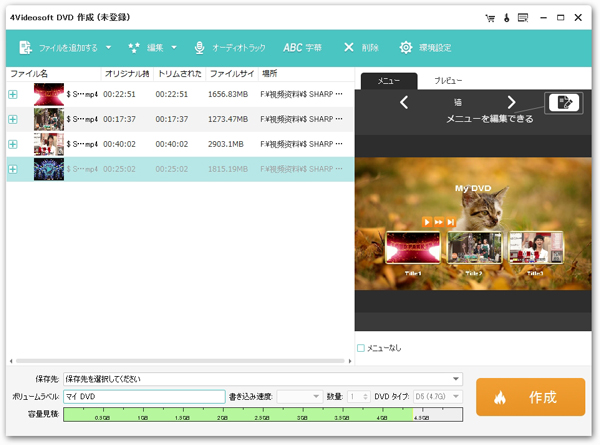Click the My DVD title text in preview
Viewport: 600px width, 445px height.
(x=473, y=188)
